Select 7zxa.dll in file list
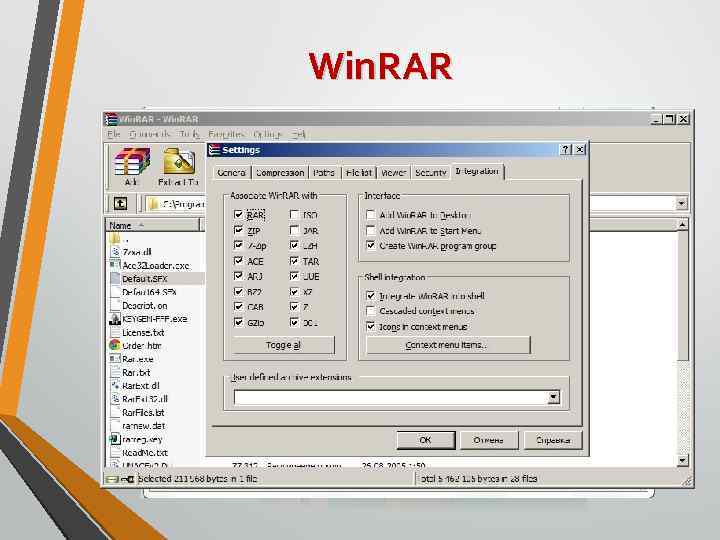Image resolution: width=720 pixels, height=540 pixels. click(x=137, y=252)
